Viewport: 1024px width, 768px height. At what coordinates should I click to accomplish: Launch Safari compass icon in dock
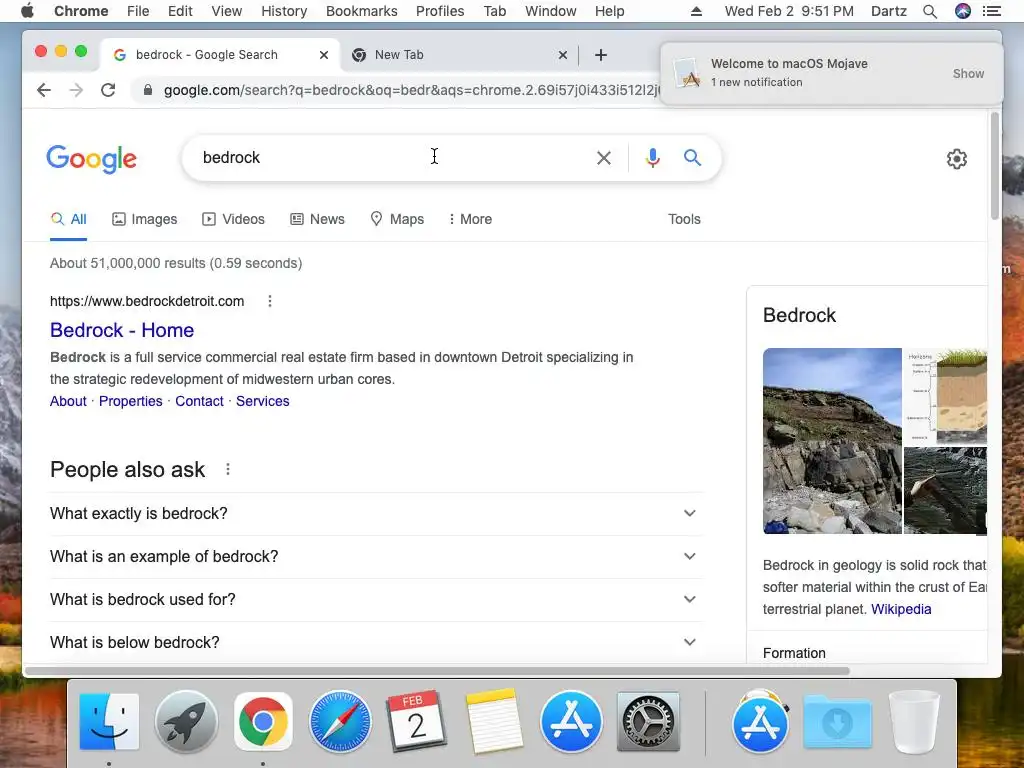(340, 722)
